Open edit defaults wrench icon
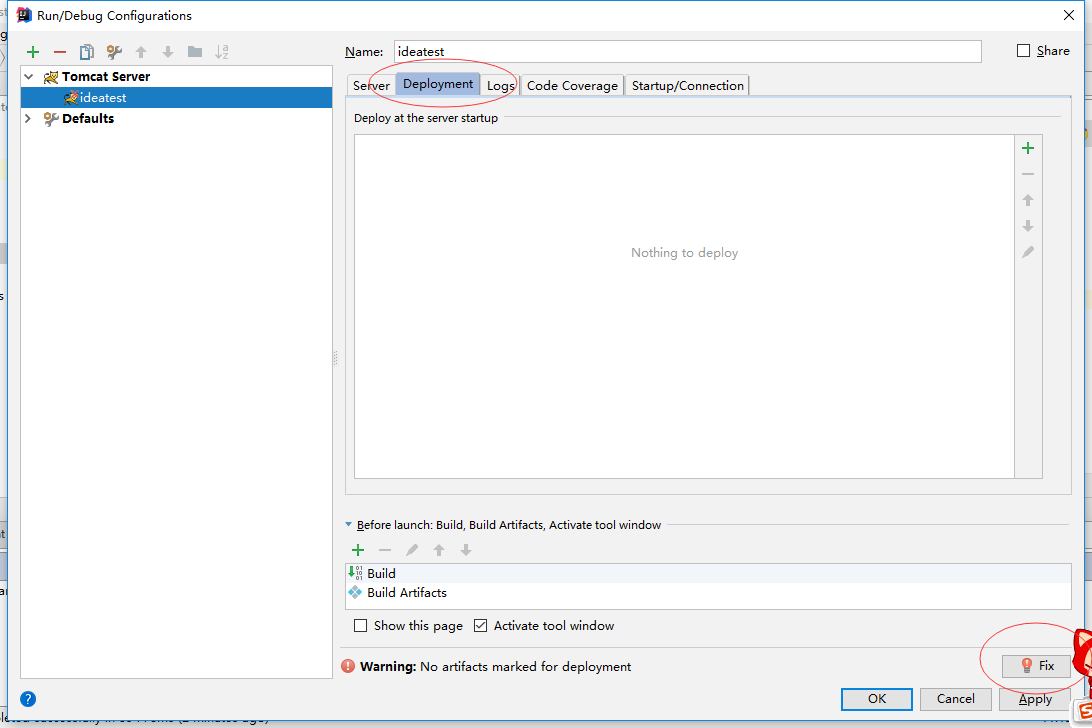 114,52
